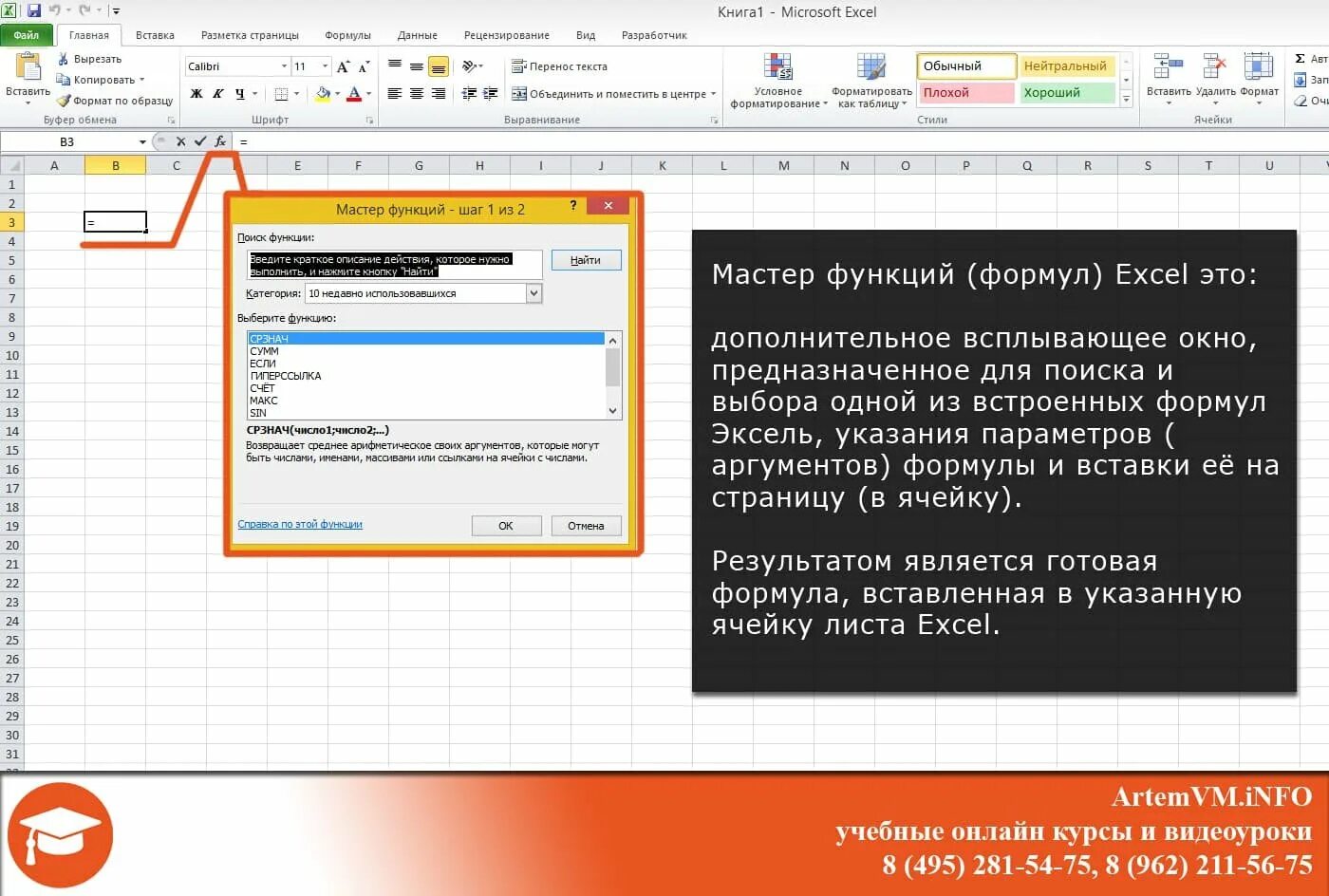
Task: Open the Файл tab
Action: [27, 35]
